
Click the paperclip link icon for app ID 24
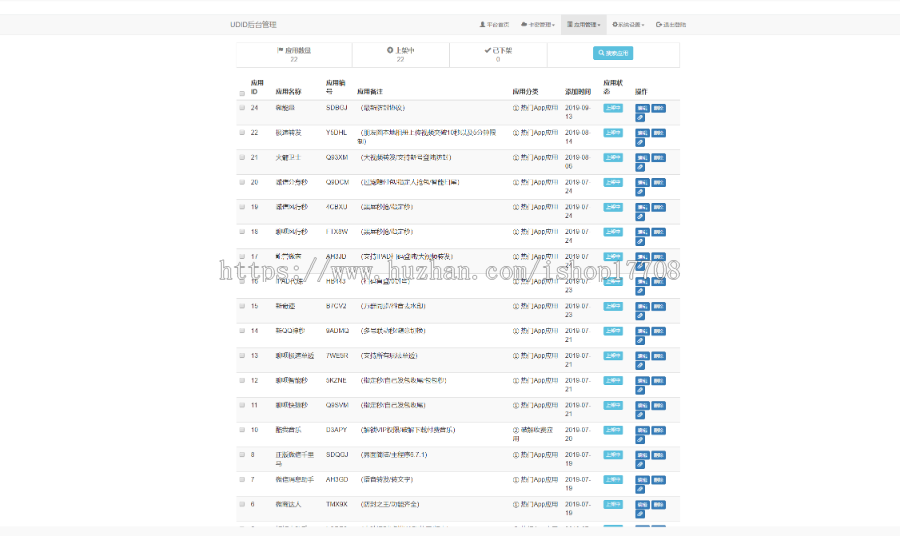pos(640,117)
